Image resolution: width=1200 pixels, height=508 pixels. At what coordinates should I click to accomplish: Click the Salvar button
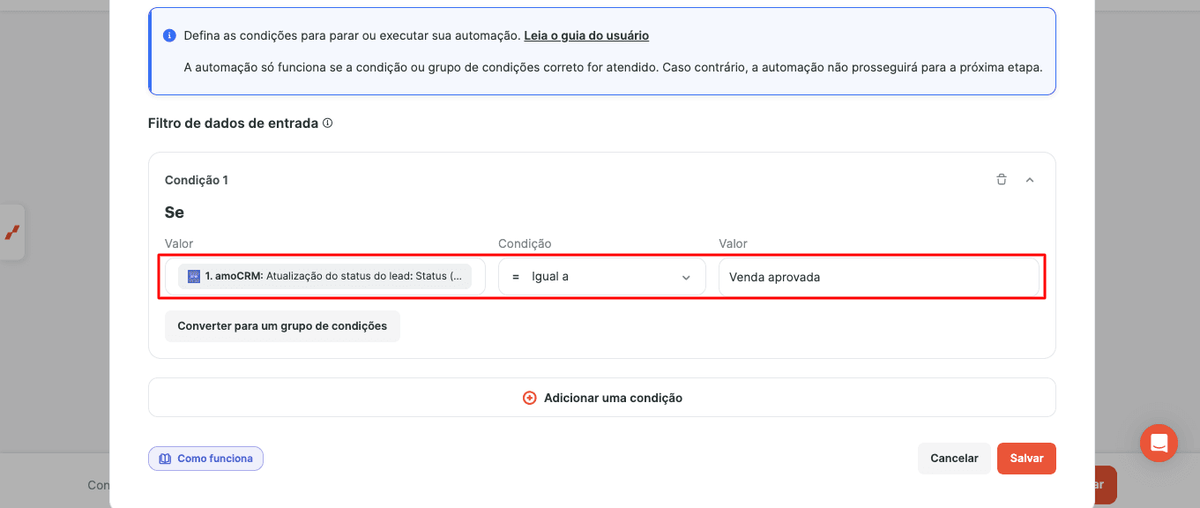point(1026,458)
